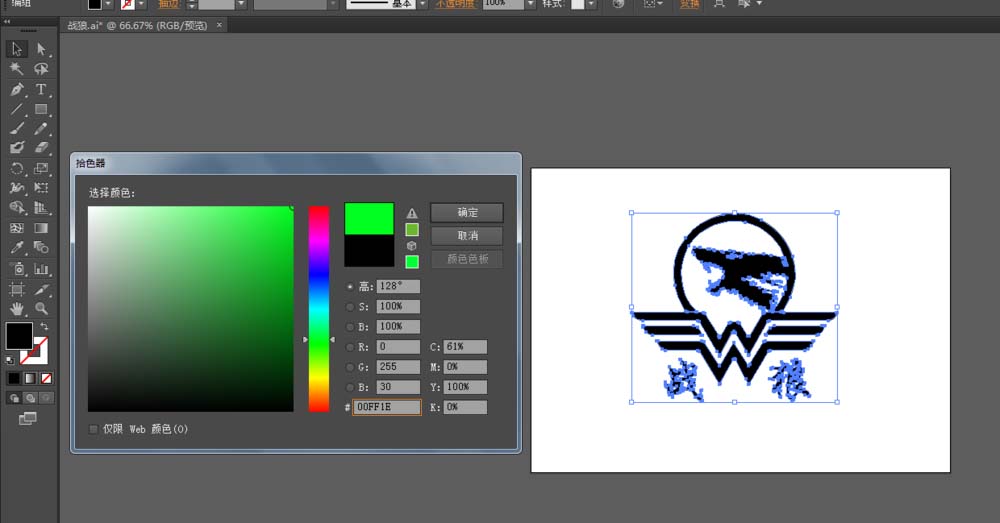Select the Rectangle tool

[41, 109]
